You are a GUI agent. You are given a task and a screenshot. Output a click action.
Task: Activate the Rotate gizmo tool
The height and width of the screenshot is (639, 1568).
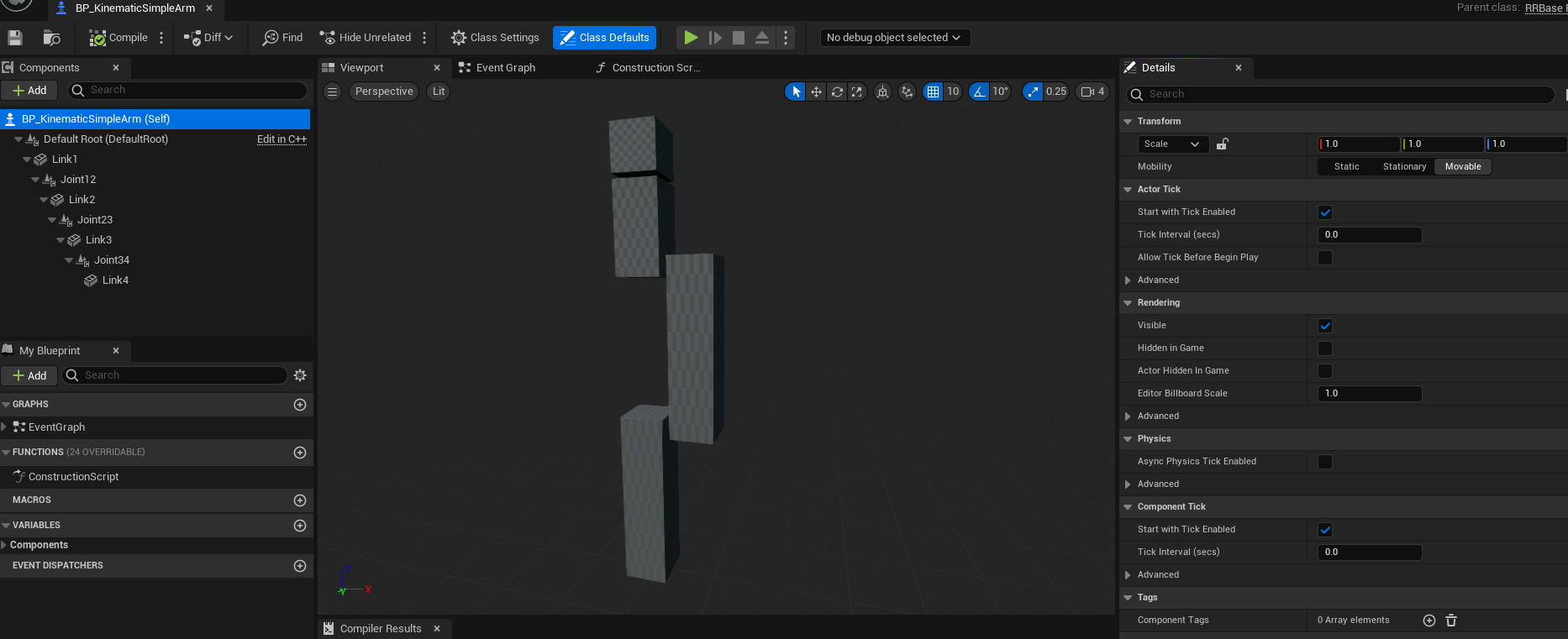tap(837, 92)
